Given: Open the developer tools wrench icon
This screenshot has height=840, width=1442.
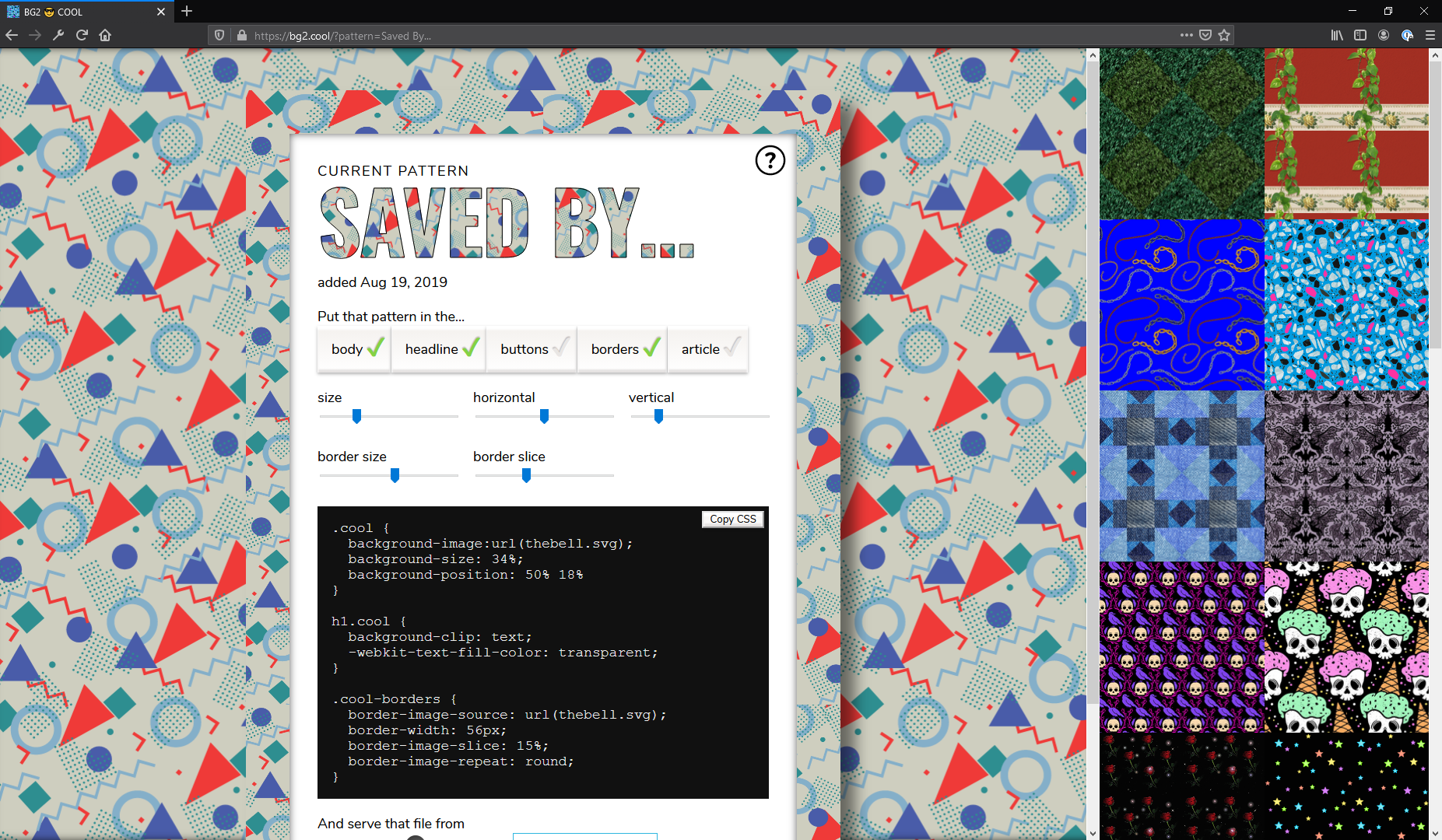Looking at the screenshot, I should (x=58, y=35).
